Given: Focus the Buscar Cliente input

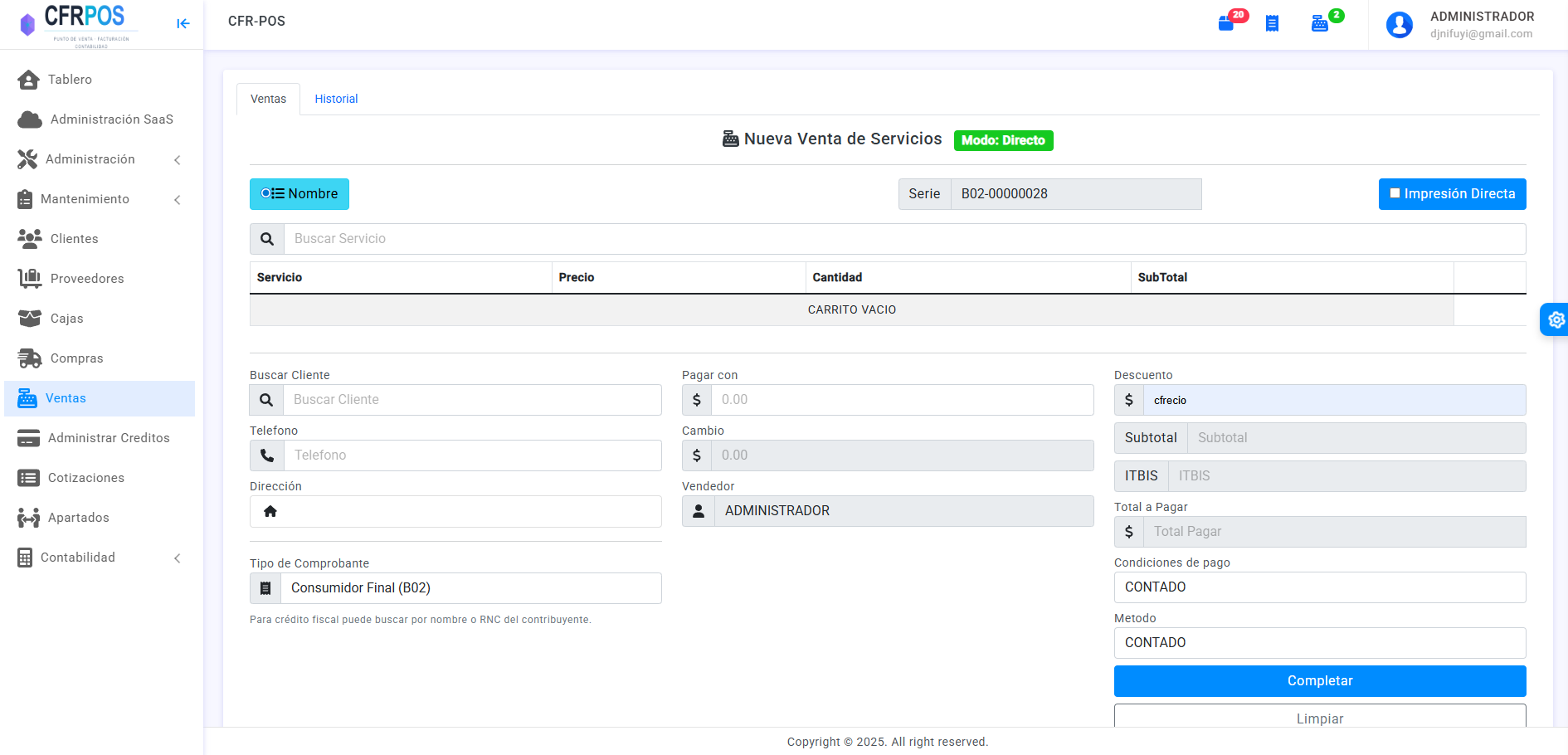Looking at the screenshot, I should [x=472, y=400].
